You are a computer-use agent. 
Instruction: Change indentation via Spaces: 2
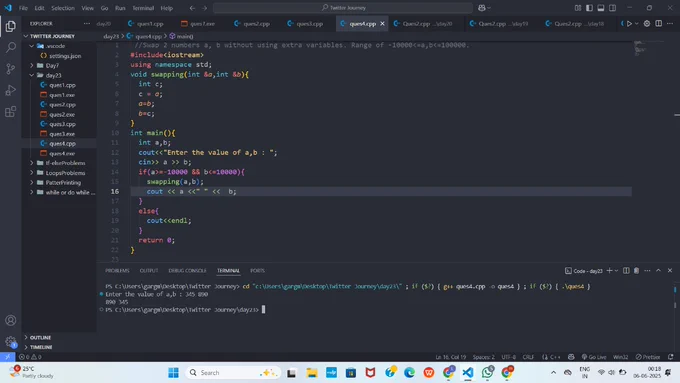click(x=484, y=357)
